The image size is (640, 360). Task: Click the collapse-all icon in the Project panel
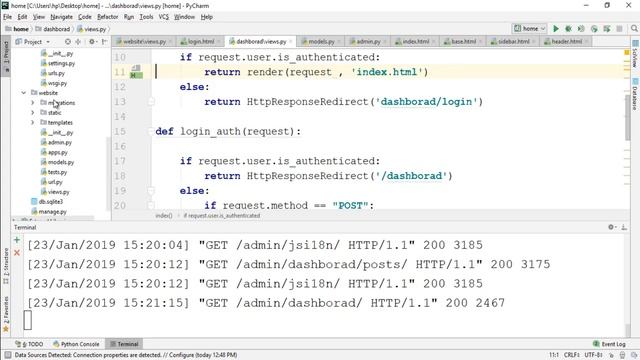[x=78, y=42]
